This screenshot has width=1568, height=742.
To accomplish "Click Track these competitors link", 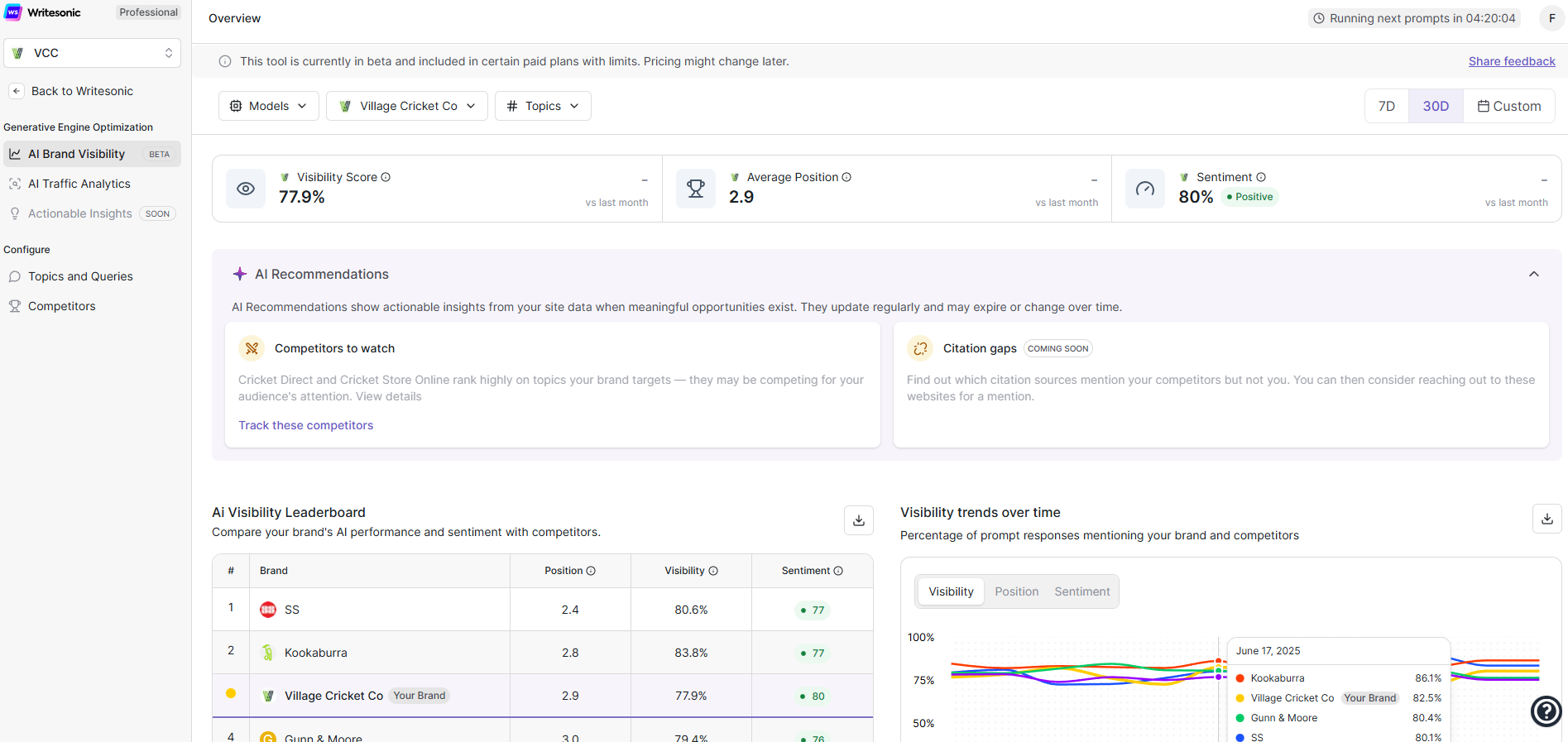I will [x=306, y=425].
